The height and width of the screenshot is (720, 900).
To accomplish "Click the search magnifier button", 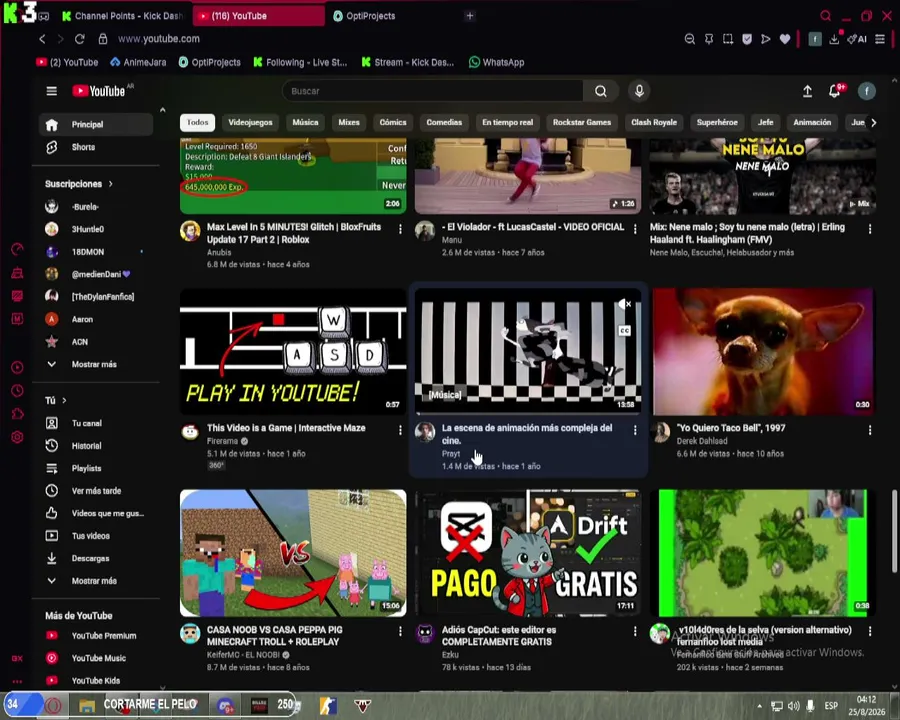I will click(600, 91).
